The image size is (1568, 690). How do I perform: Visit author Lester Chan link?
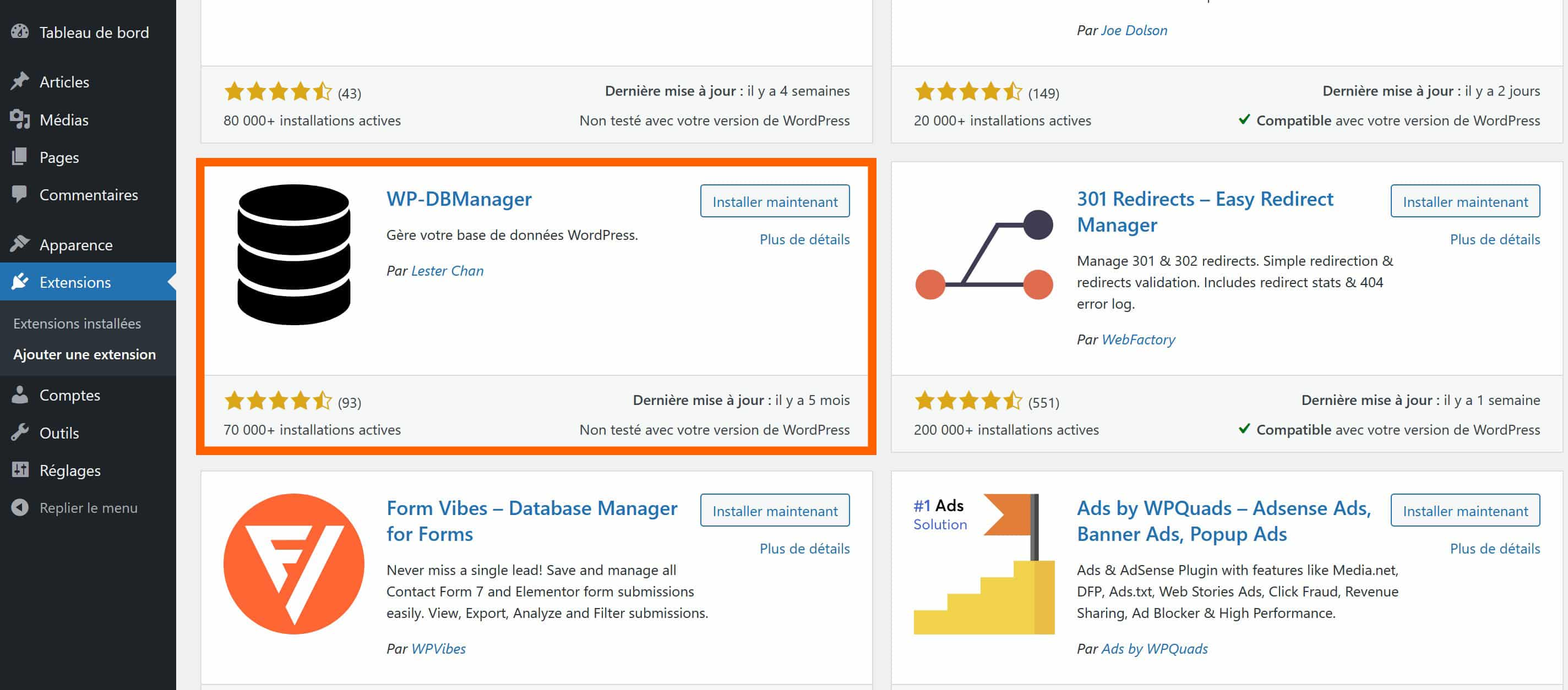[448, 271]
